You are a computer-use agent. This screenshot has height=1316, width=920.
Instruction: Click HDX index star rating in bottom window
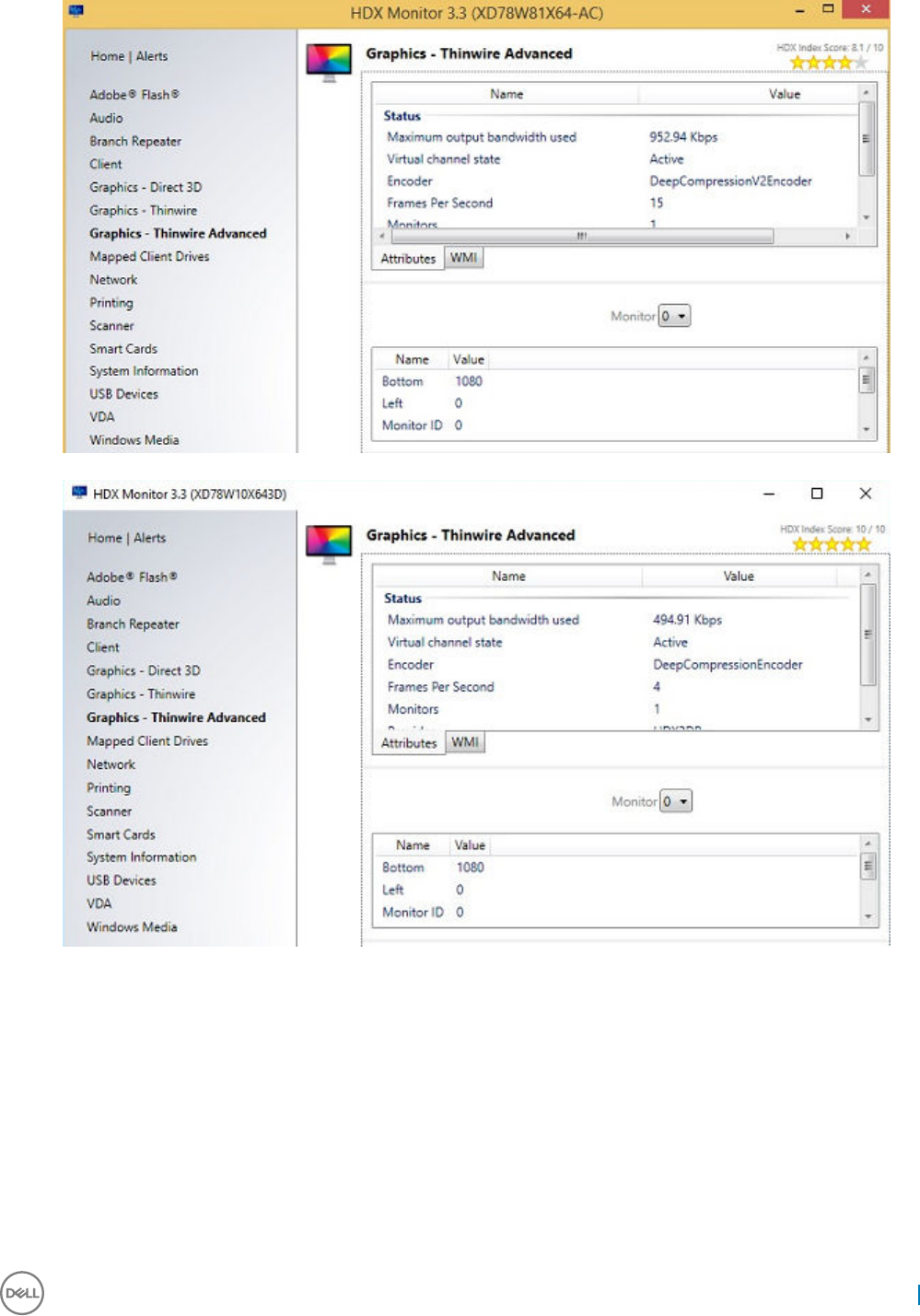(832, 544)
